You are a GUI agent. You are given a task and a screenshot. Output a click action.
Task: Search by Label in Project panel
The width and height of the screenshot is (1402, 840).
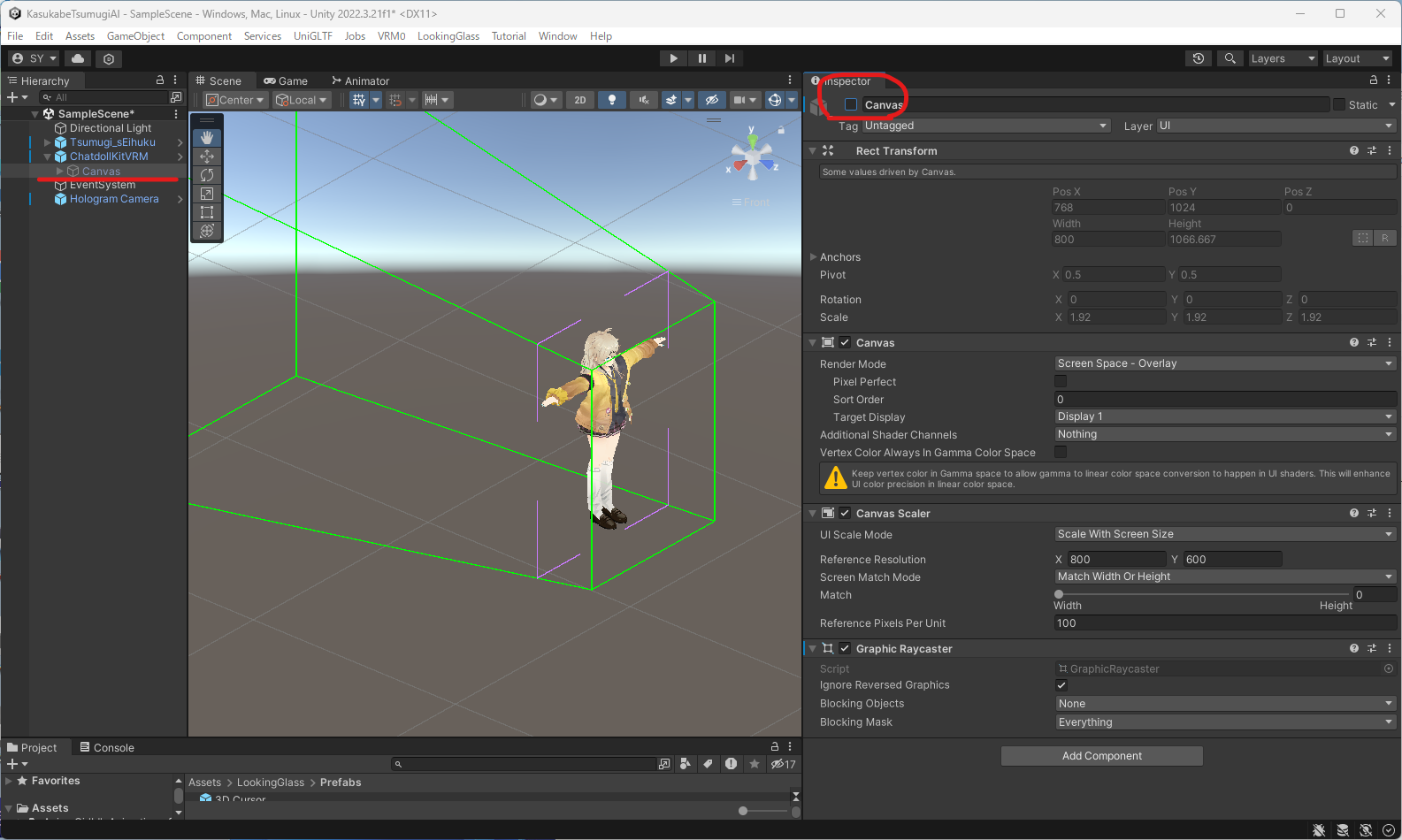coord(708,764)
